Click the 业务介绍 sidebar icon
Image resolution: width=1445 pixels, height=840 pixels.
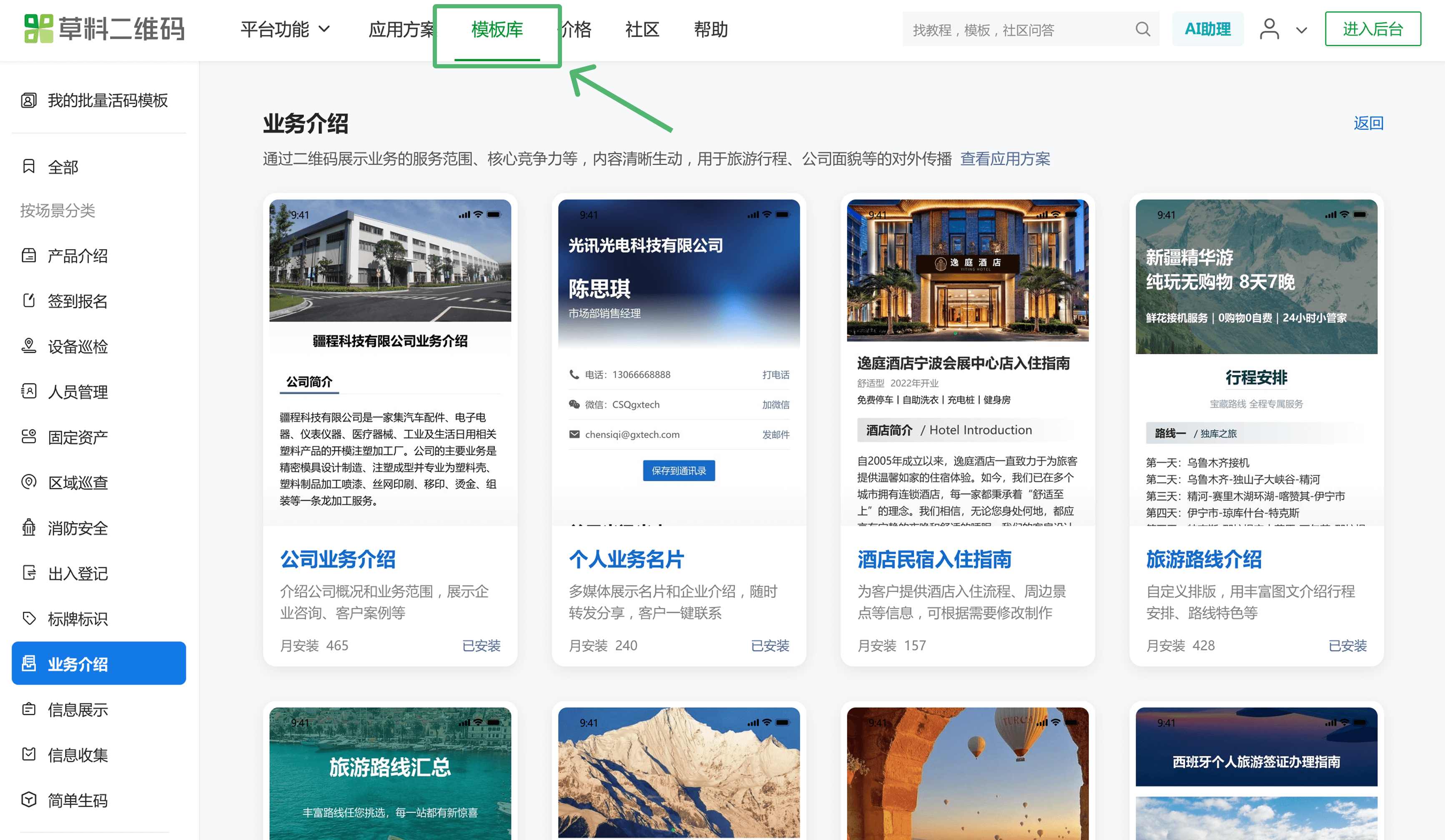click(x=29, y=663)
